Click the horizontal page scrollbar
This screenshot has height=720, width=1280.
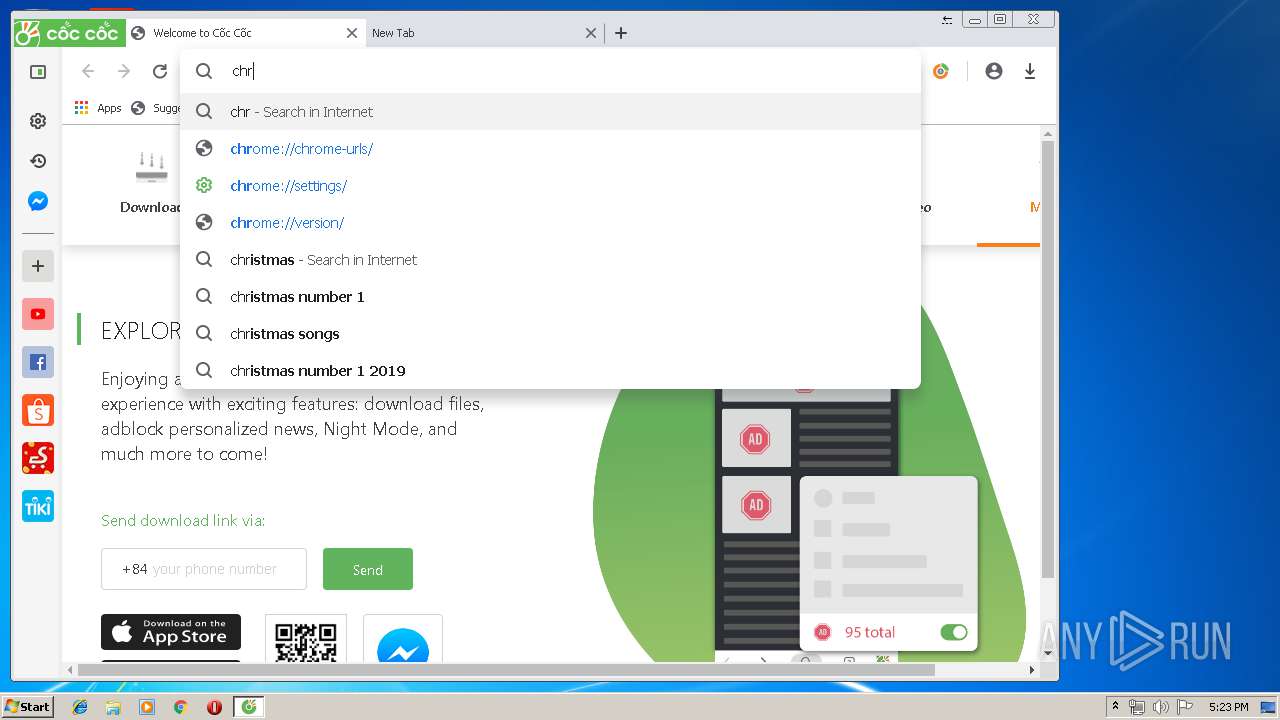[x=506, y=670]
